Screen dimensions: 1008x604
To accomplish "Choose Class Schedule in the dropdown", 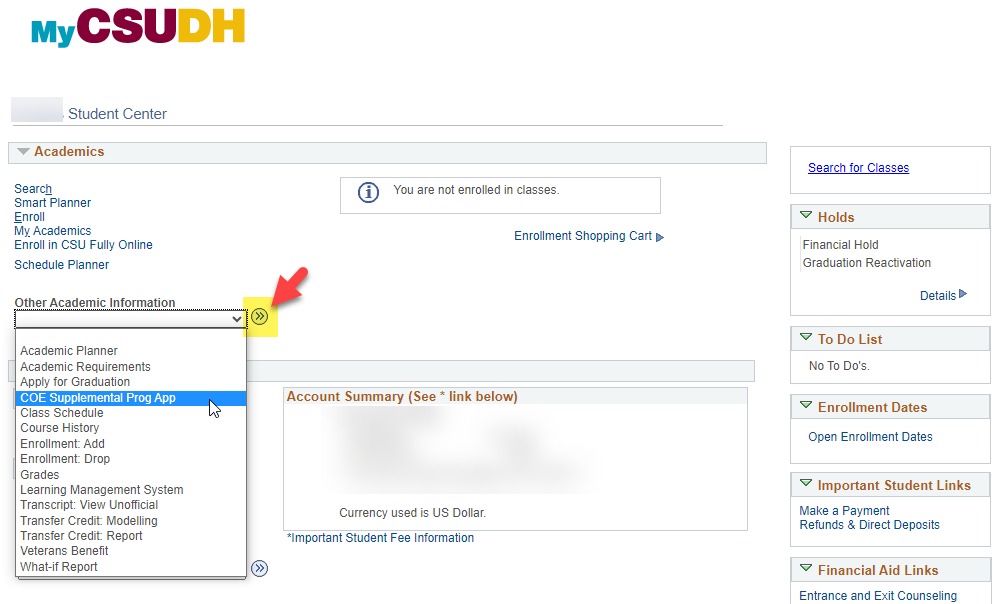I will point(130,413).
